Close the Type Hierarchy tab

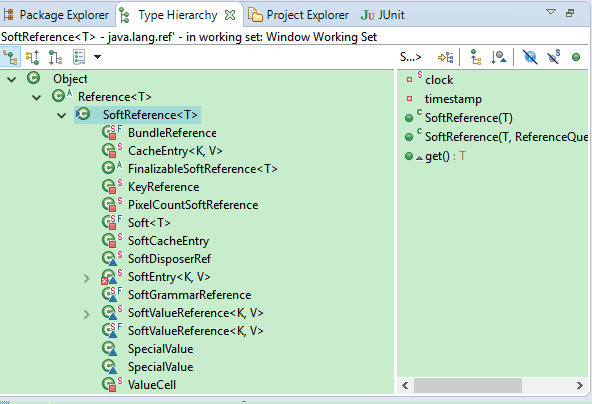click(230, 15)
